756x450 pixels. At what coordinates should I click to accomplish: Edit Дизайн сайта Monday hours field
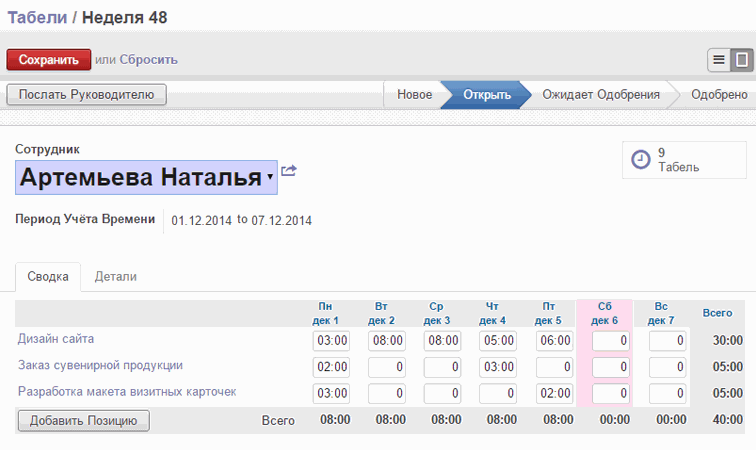point(331,341)
